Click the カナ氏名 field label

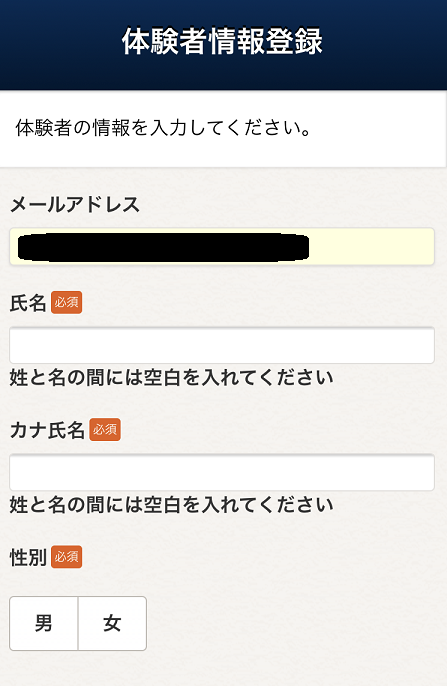[x=47, y=430]
